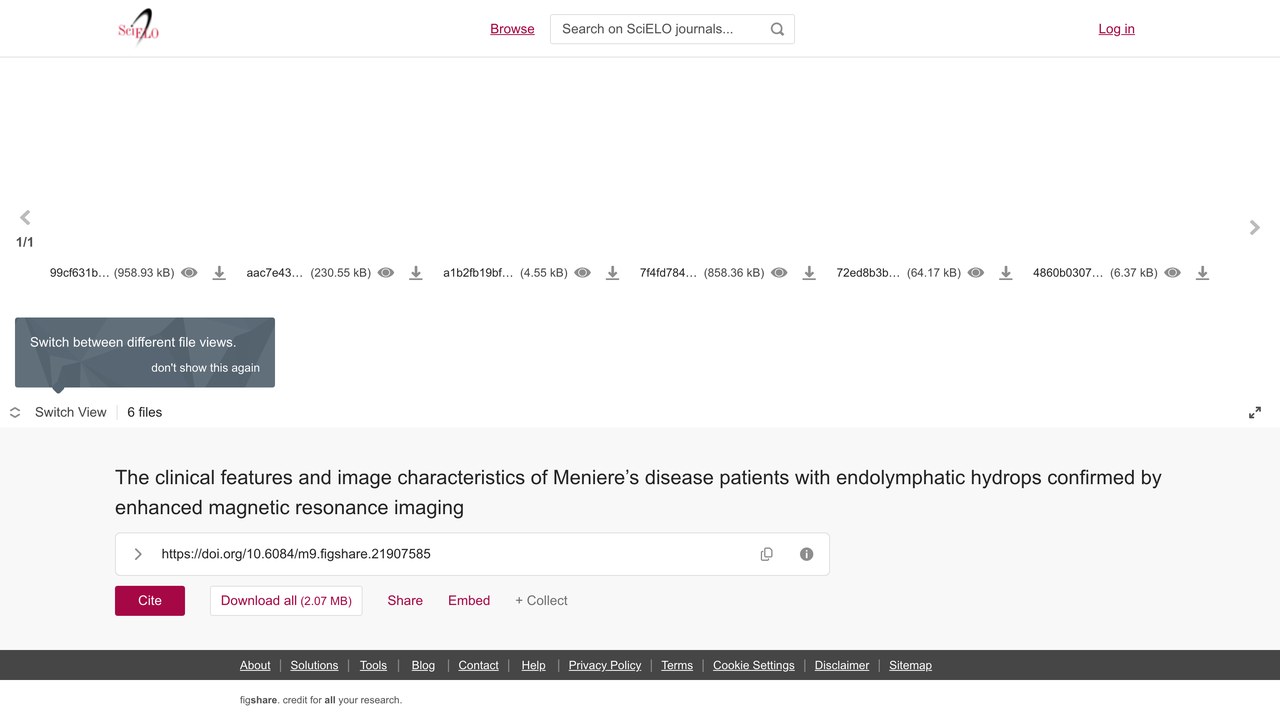Preview file 99cf631b with eye icon
This screenshot has width=1280, height=720.
pyautogui.click(x=189, y=273)
